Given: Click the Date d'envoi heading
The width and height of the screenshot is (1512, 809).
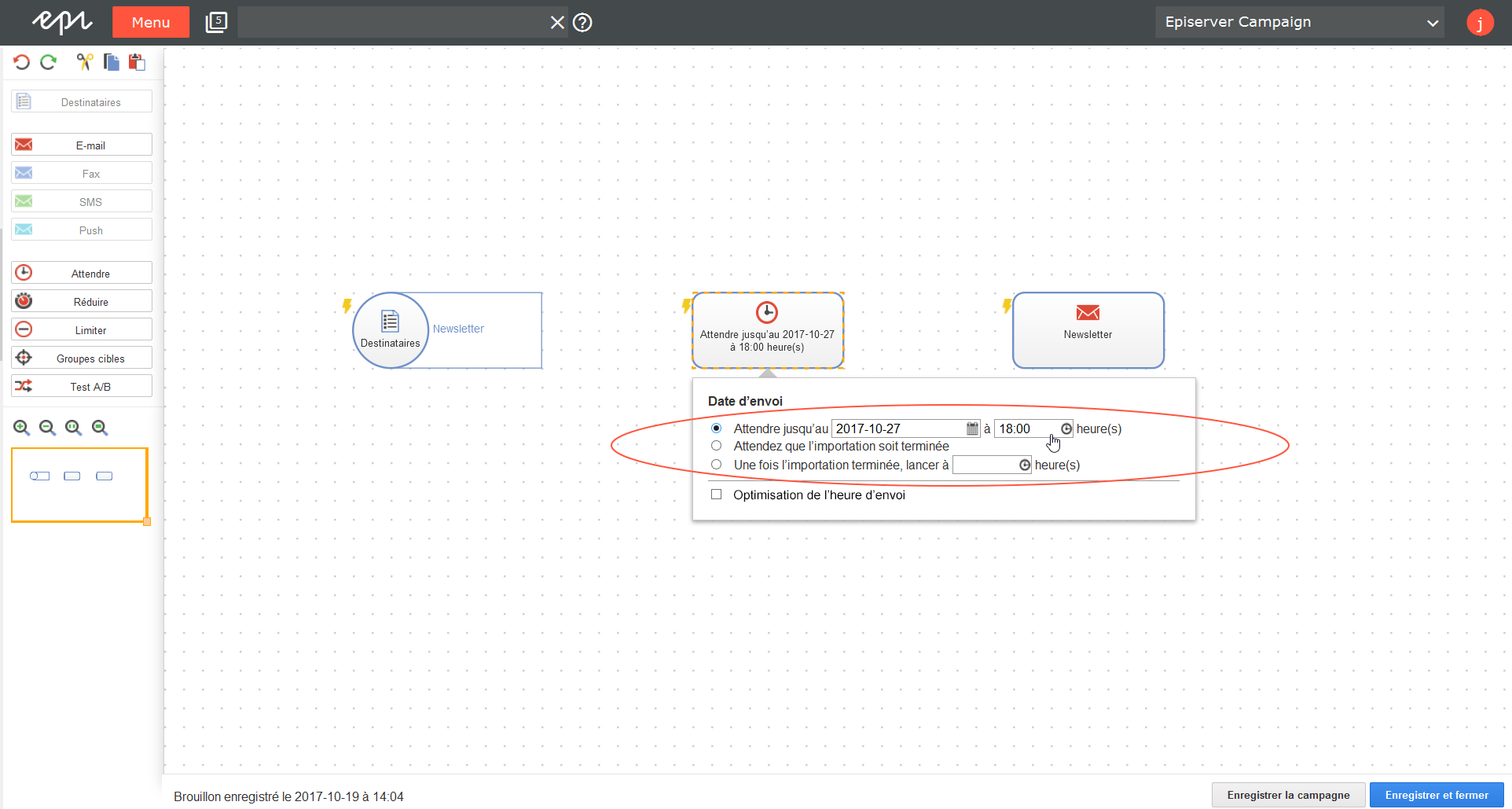Looking at the screenshot, I should click(x=745, y=401).
